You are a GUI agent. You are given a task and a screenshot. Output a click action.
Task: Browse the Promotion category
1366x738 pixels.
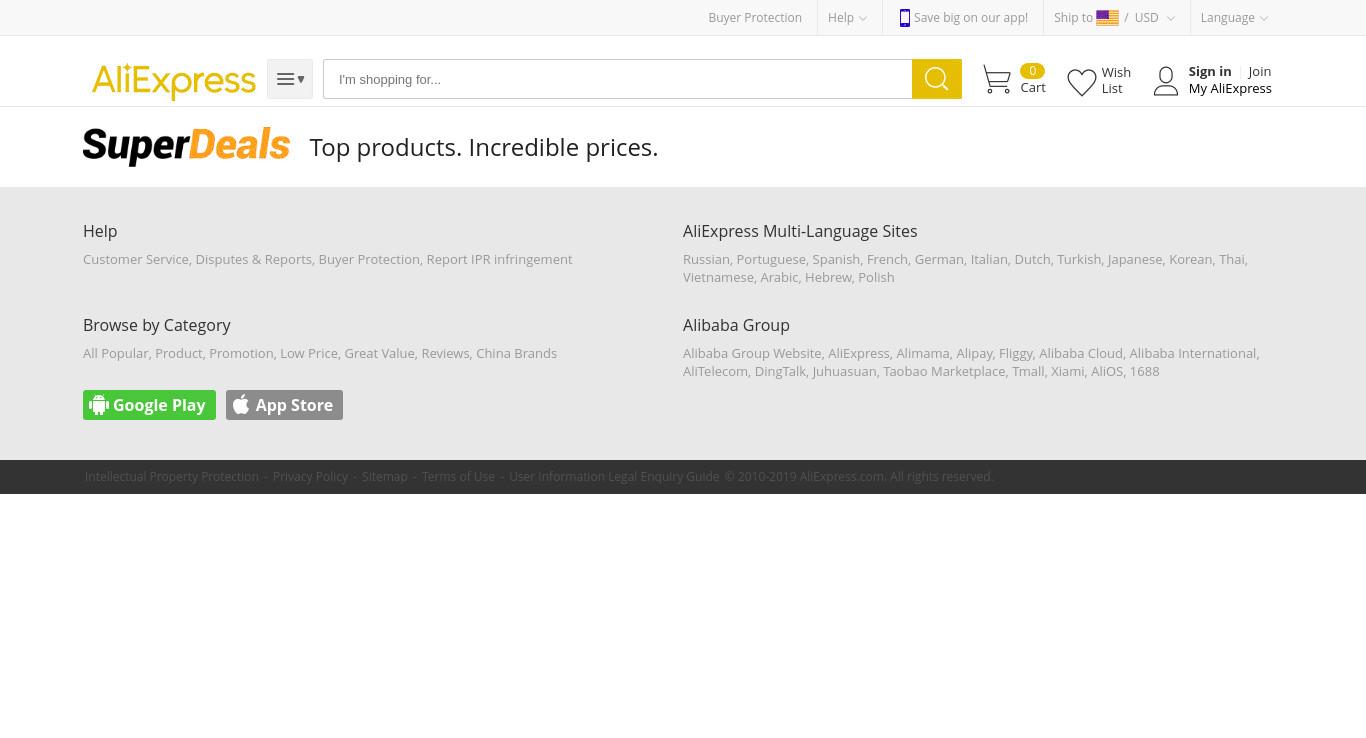[x=241, y=353]
